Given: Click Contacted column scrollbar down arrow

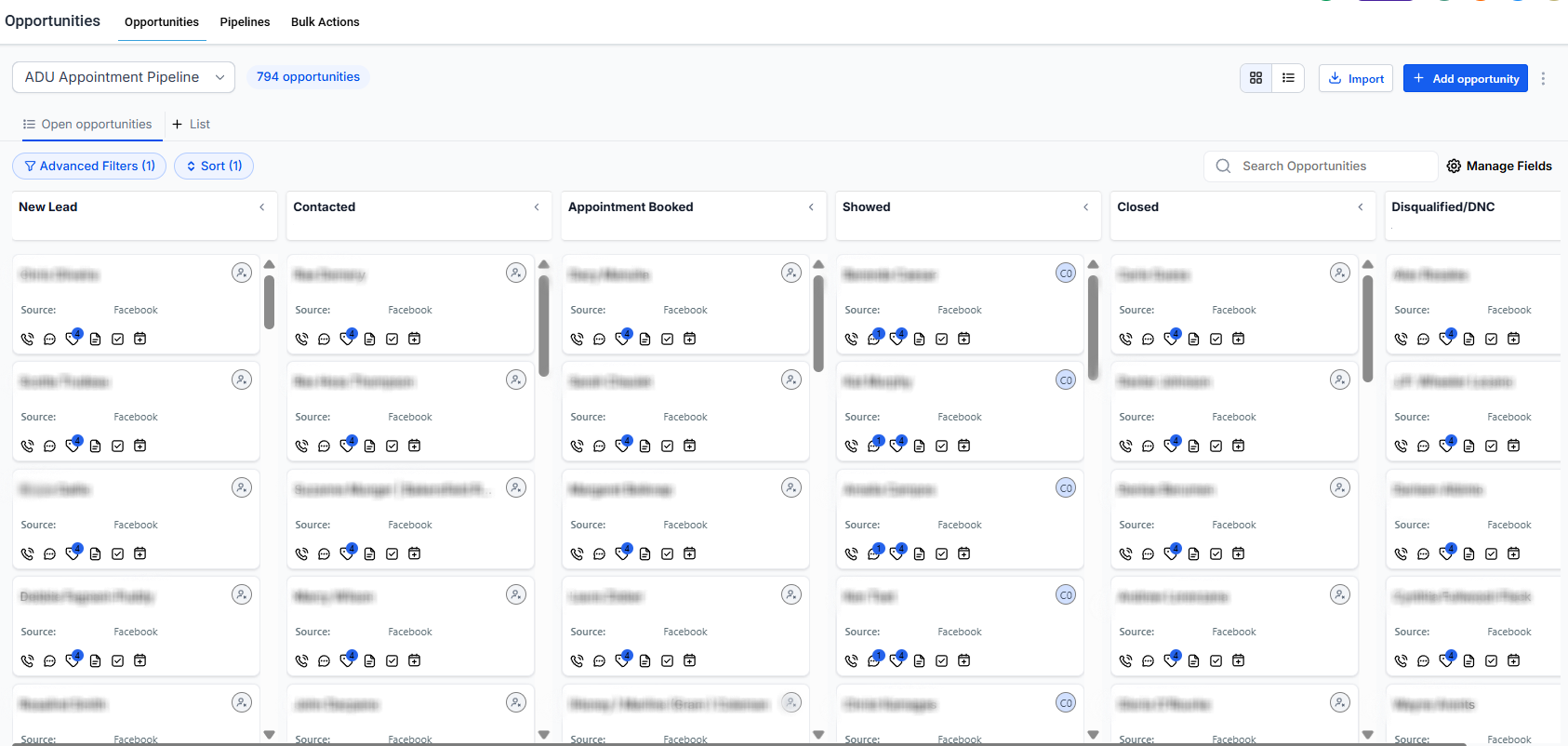Looking at the screenshot, I should click(544, 735).
